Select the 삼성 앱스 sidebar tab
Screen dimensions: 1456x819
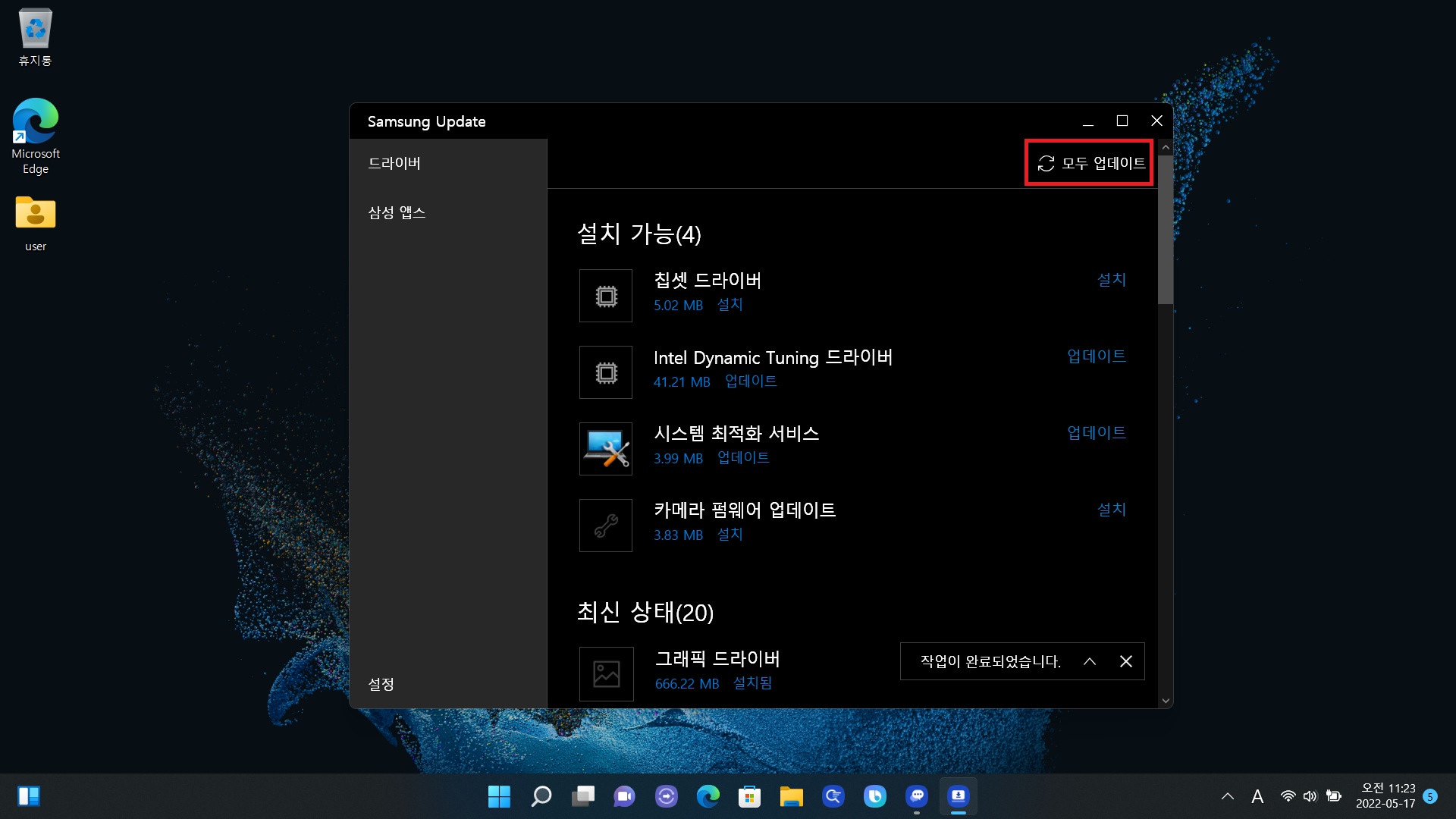[397, 212]
